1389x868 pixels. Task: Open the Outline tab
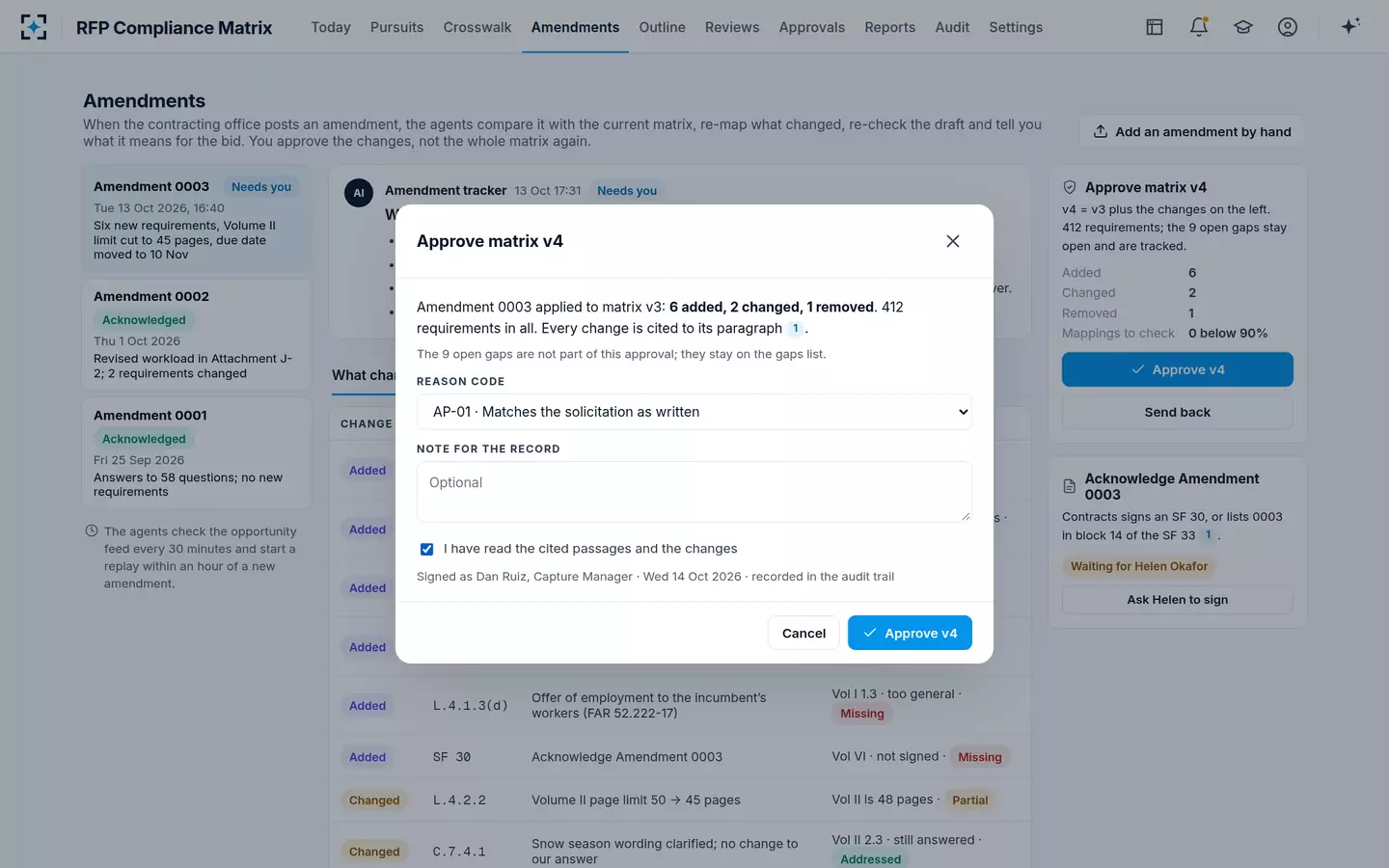pyautogui.click(x=662, y=27)
